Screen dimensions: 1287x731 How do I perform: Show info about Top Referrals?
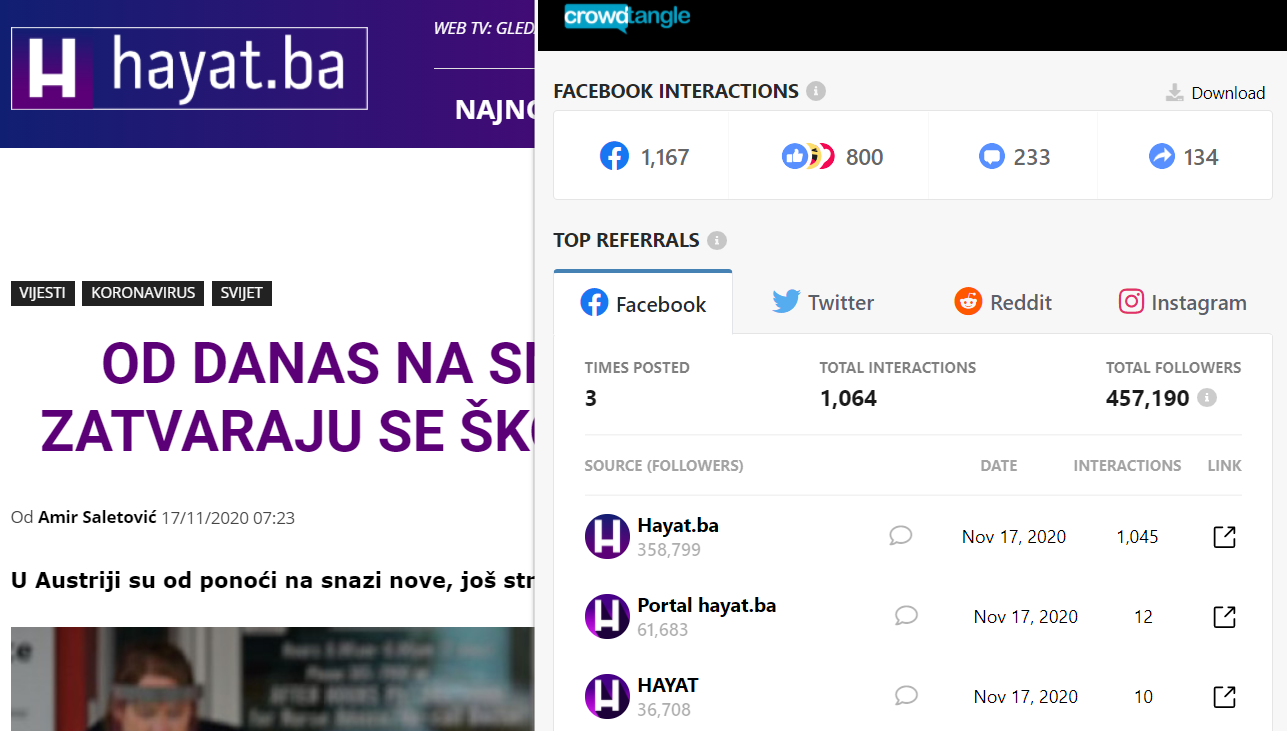click(717, 241)
